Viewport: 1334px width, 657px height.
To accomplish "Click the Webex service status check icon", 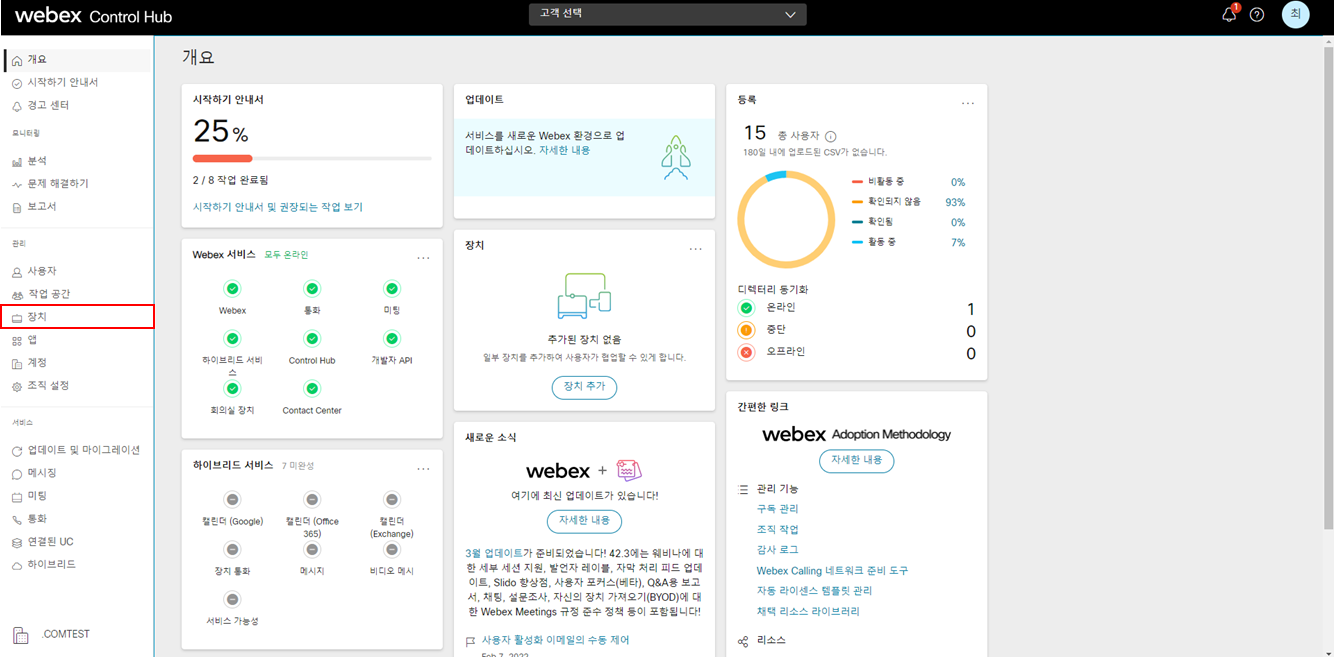I will tap(232, 289).
